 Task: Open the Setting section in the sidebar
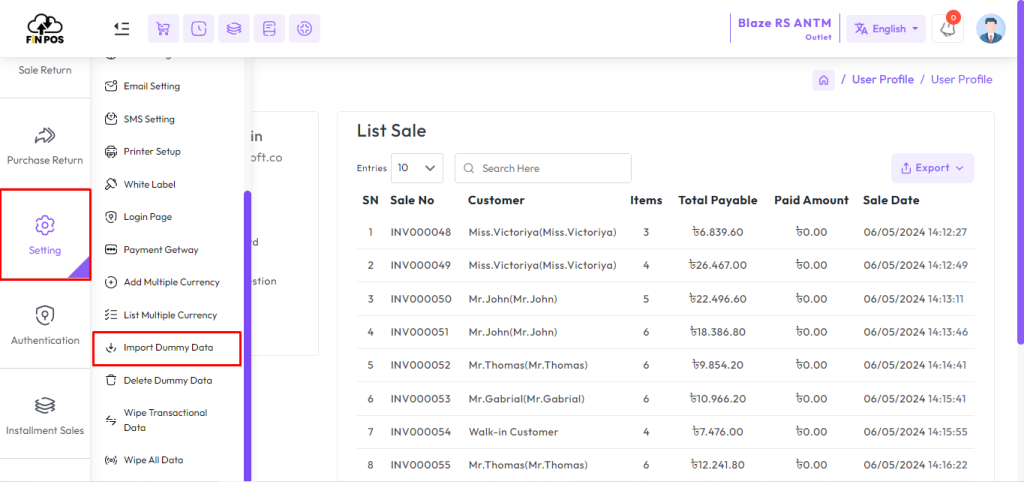coord(45,235)
